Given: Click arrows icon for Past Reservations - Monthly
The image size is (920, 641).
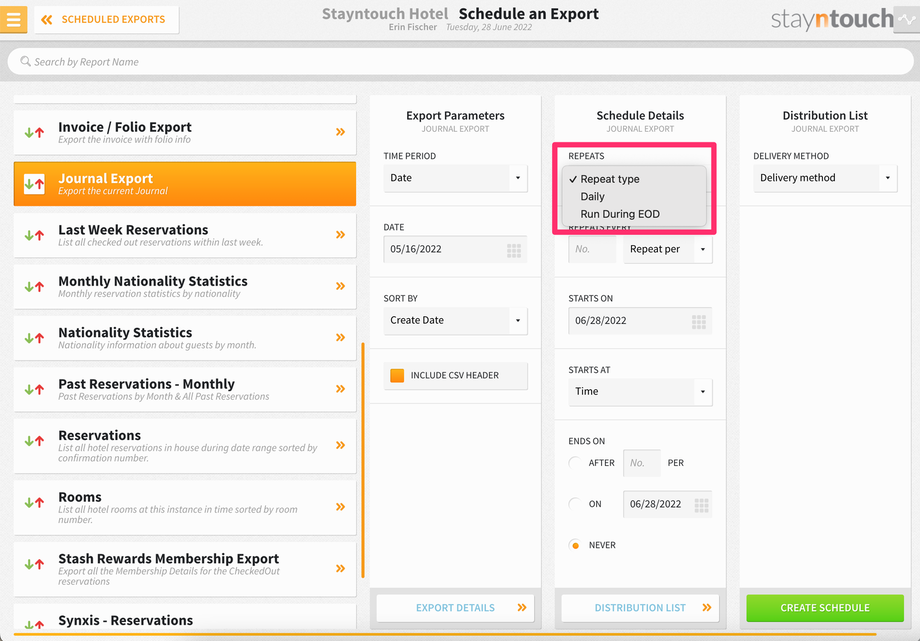Looking at the screenshot, I should 34,389.
